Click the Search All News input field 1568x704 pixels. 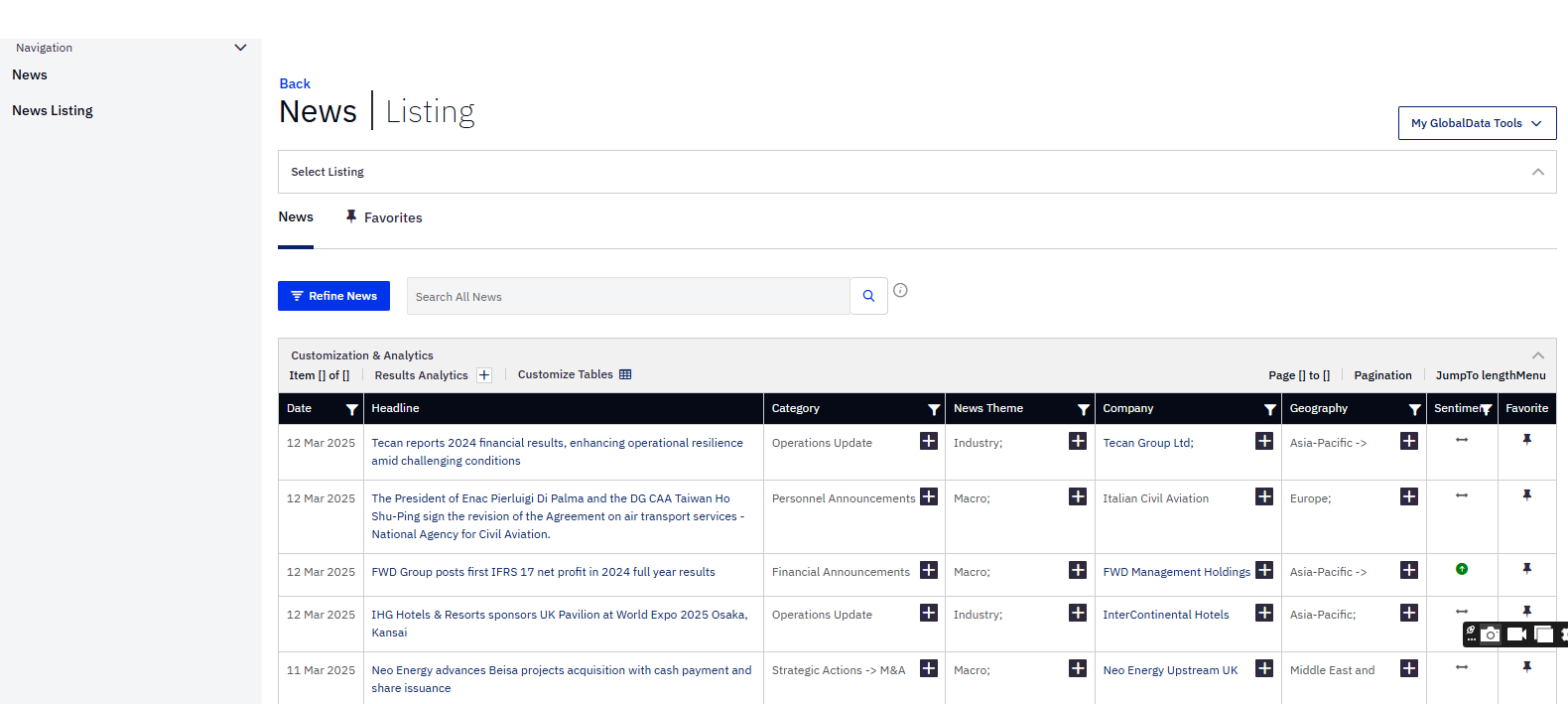(627, 297)
